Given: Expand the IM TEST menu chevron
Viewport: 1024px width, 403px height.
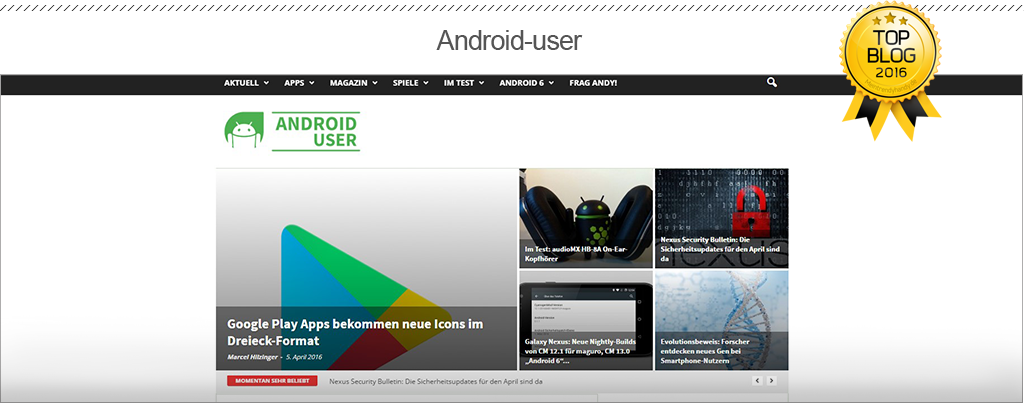Looking at the screenshot, I should click(481, 84).
